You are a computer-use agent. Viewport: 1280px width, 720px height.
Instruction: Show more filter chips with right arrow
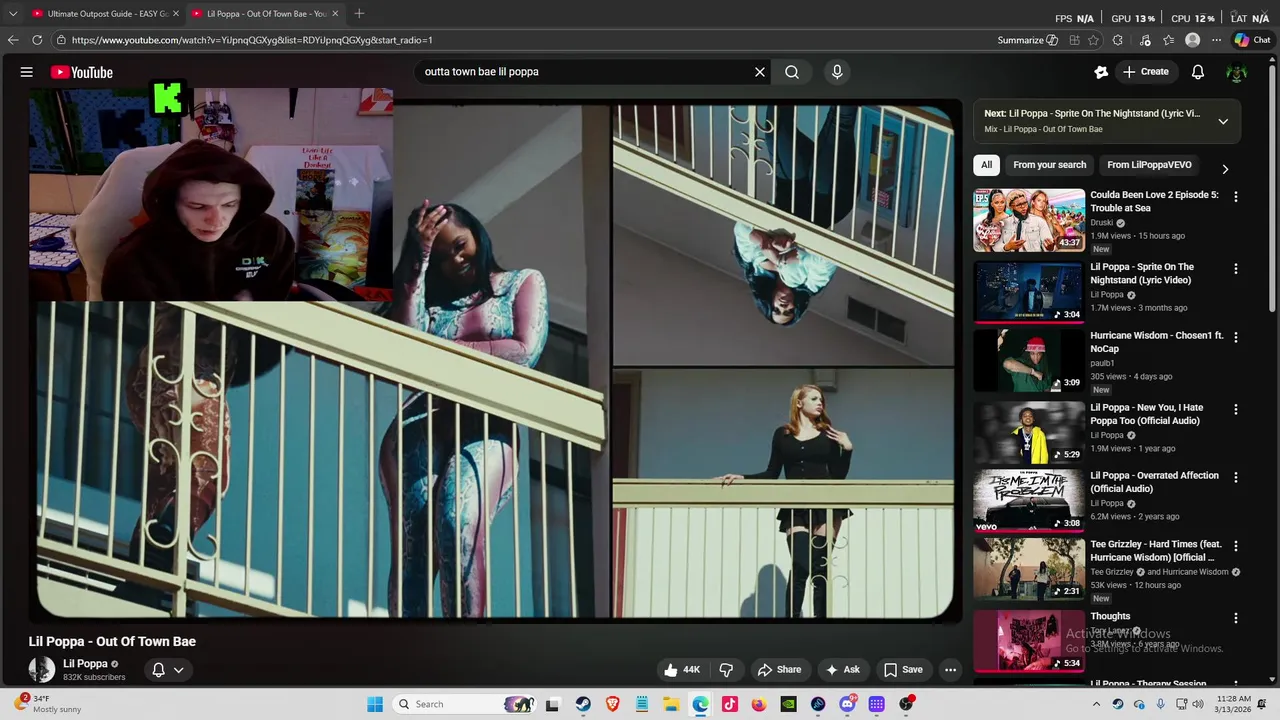pos(1225,169)
